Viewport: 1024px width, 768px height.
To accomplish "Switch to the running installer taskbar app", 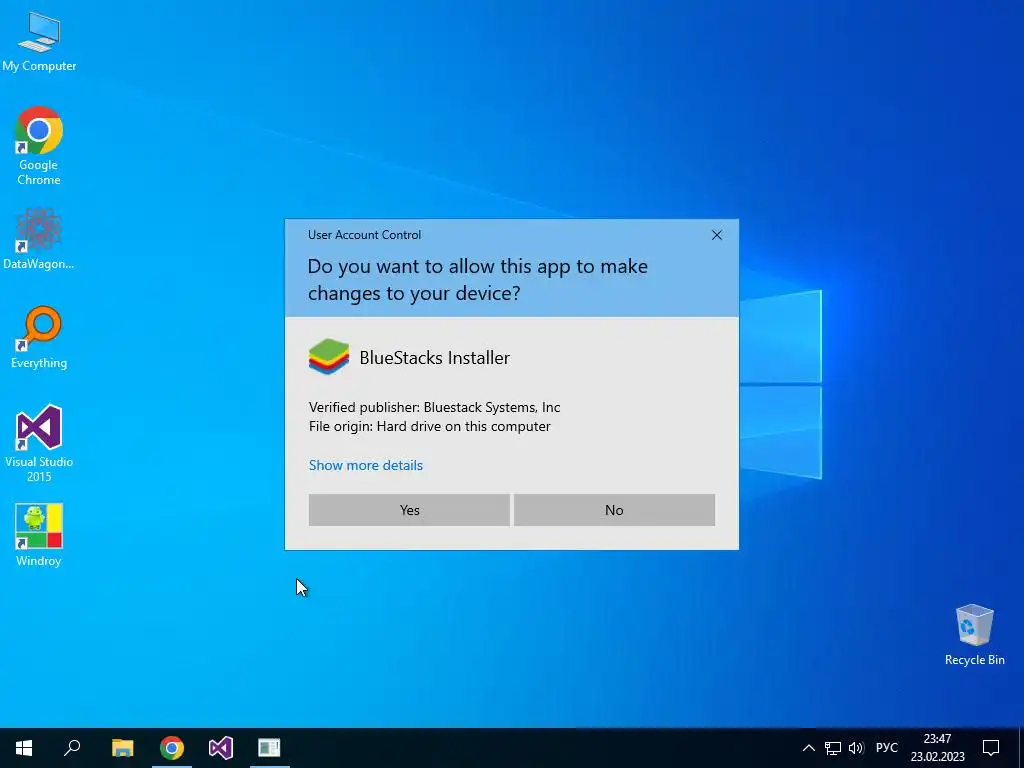I will [269, 748].
